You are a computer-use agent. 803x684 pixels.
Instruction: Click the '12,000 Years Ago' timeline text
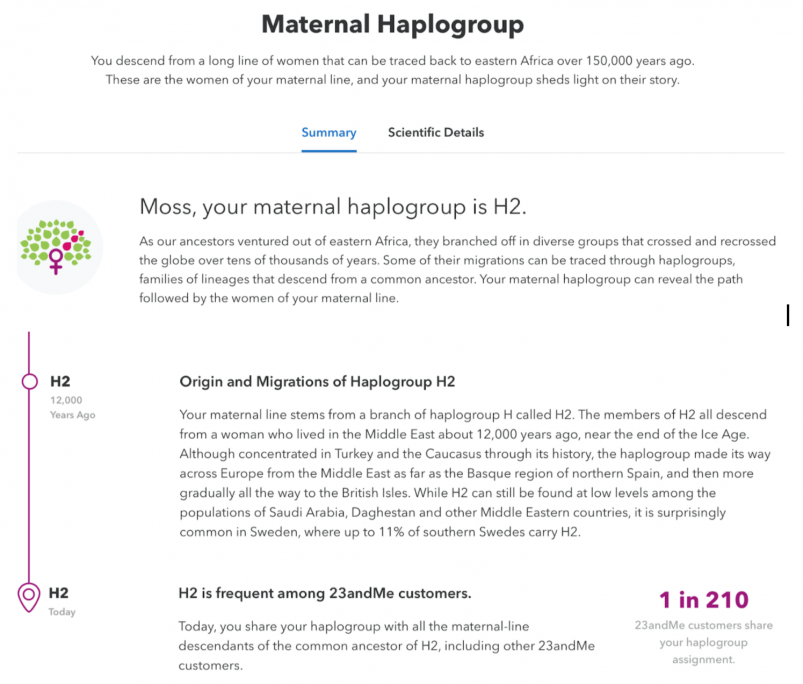pos(72,408)
